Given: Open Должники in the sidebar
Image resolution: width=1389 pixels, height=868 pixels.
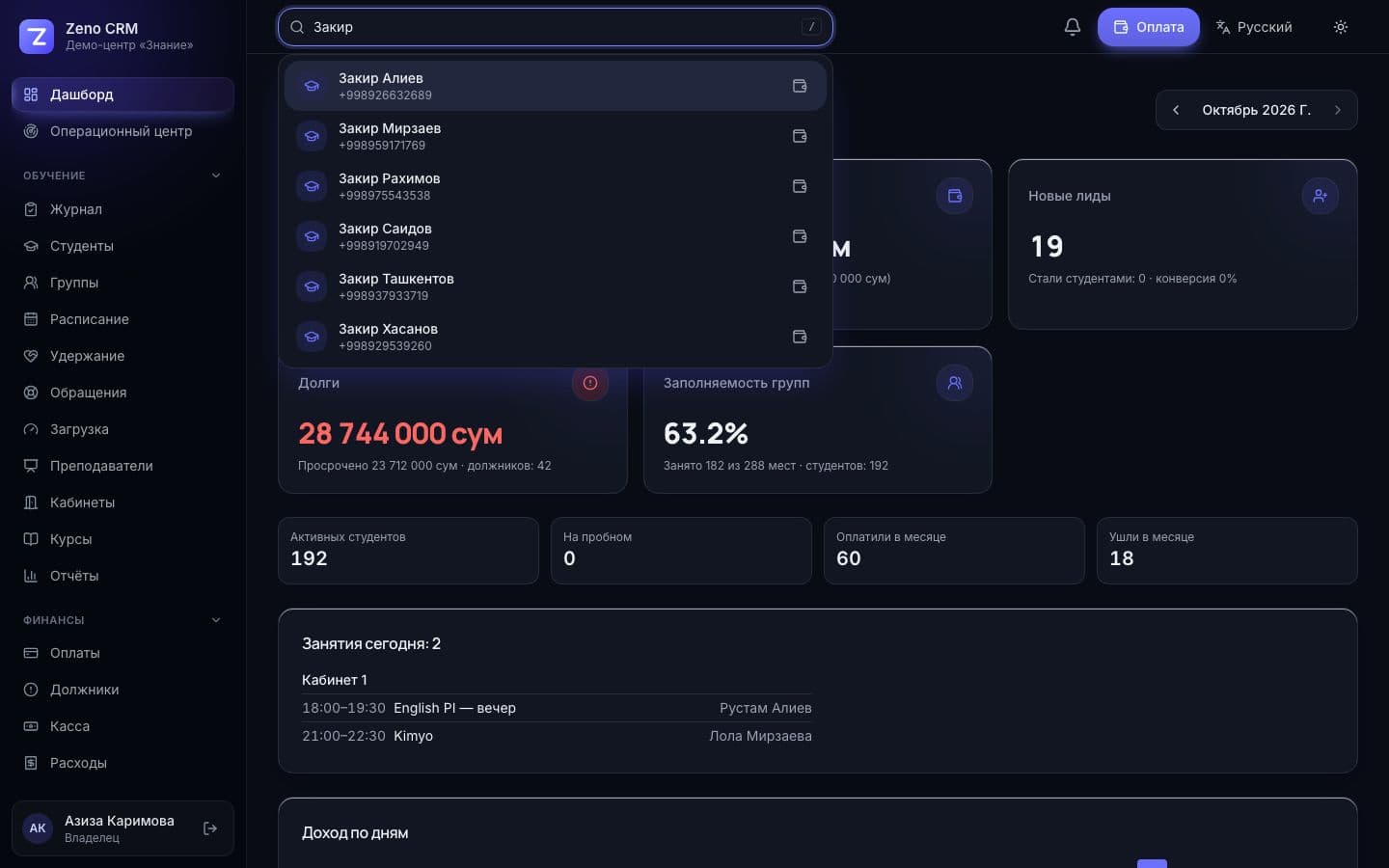Looking at the screenshot, I should 123,690.
